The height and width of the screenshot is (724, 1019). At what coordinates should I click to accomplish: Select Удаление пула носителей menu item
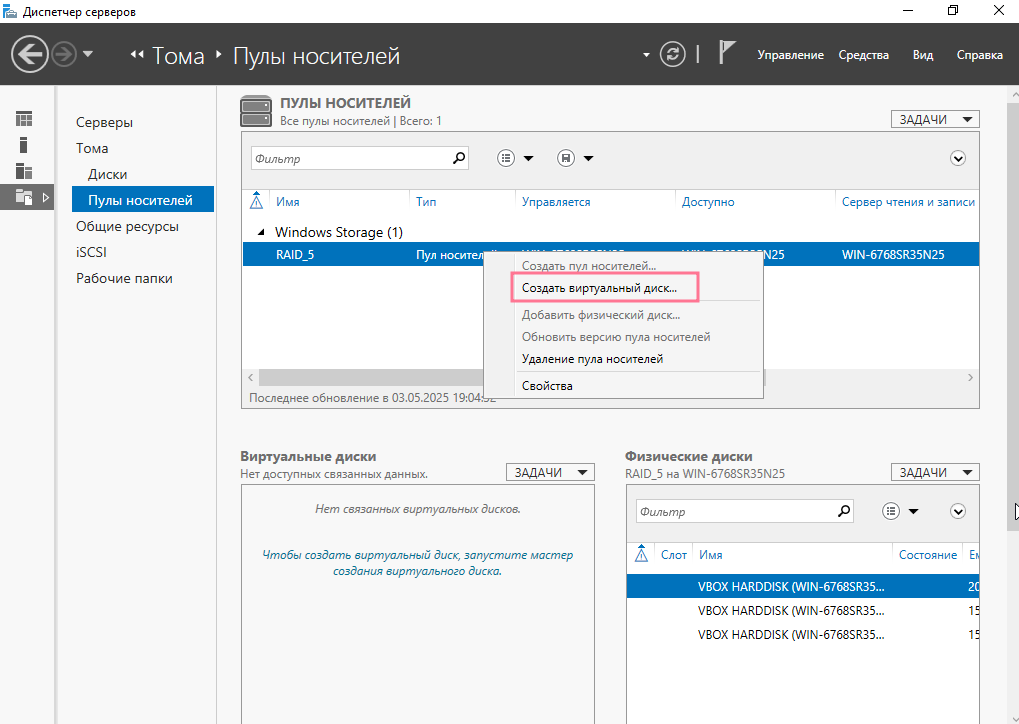592,359
